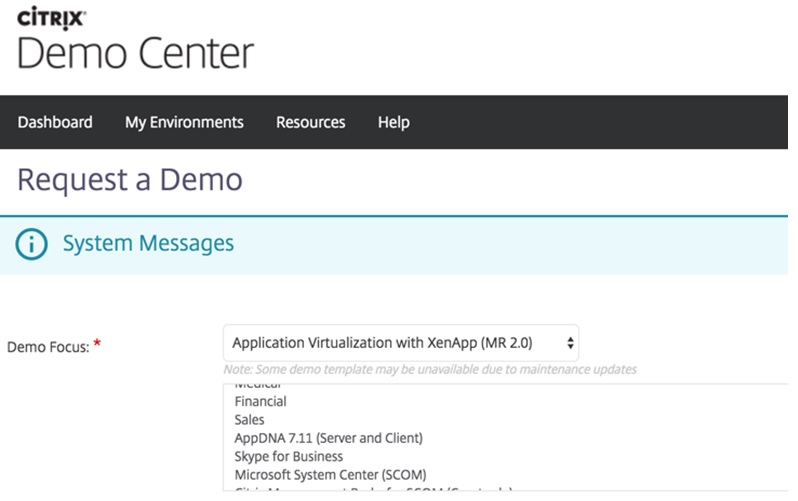Click the Request a Demo heading

130,180
